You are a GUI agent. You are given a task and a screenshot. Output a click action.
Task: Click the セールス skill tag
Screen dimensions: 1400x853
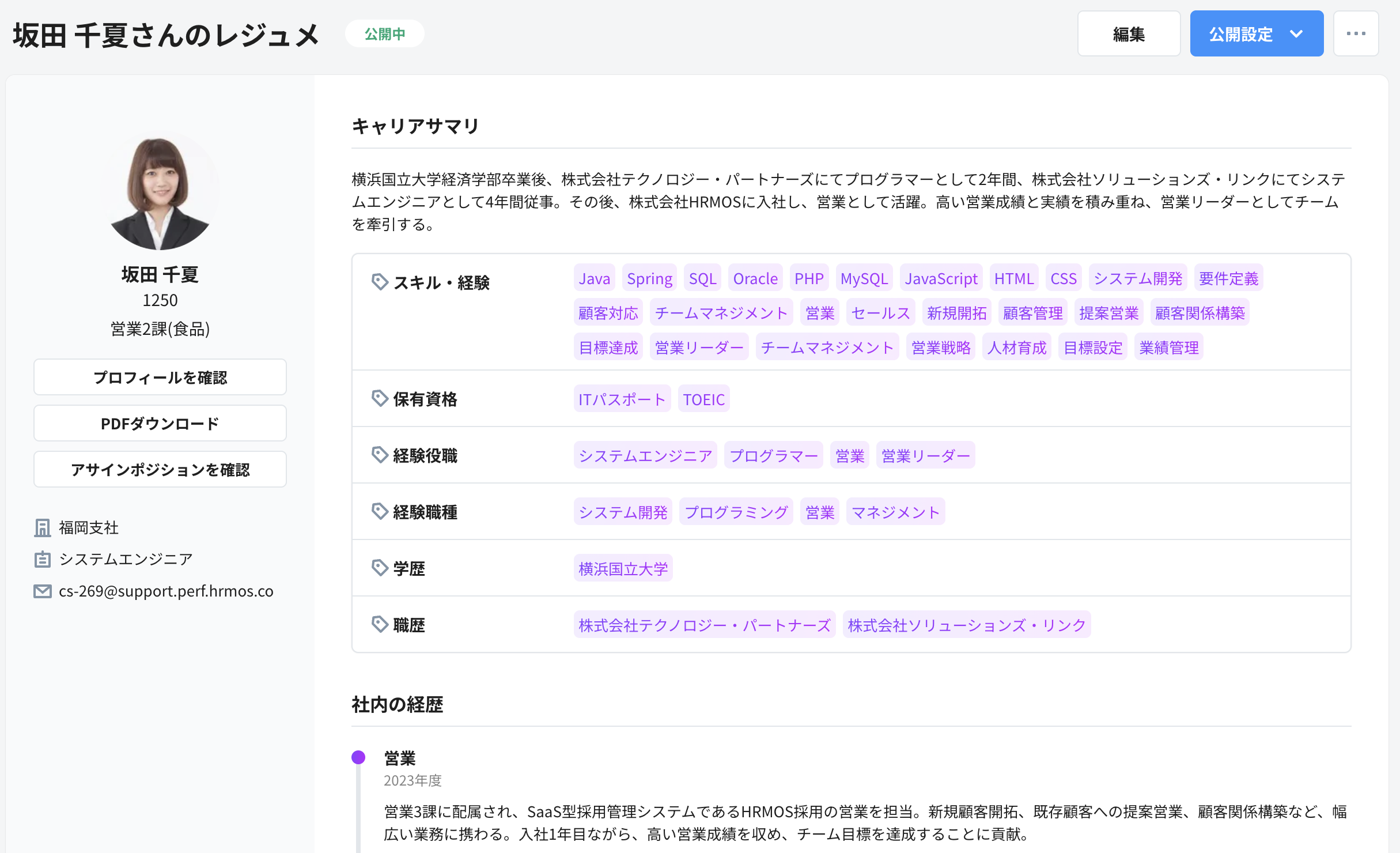click(880, 313)
